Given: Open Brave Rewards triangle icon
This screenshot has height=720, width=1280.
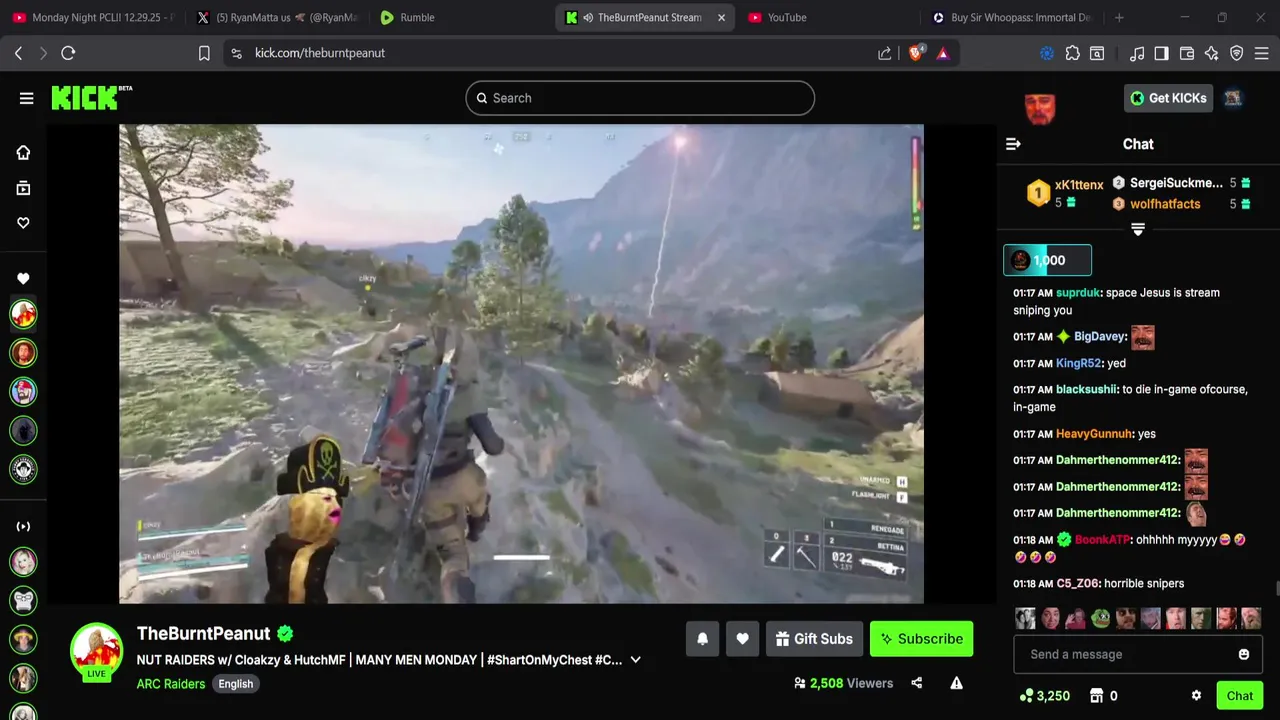Looking at the screenshot, I should pos(943,53).
